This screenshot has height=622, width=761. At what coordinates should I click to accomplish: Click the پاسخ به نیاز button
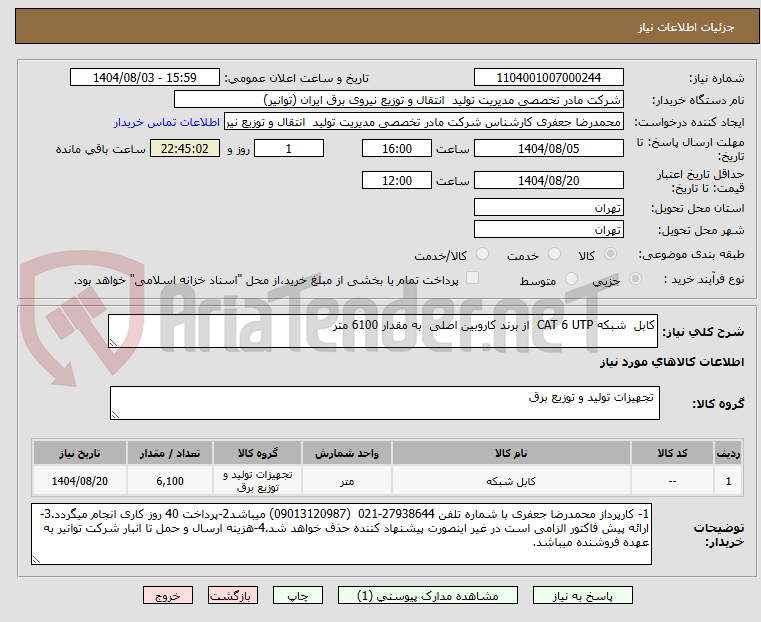tap(582, 596)
